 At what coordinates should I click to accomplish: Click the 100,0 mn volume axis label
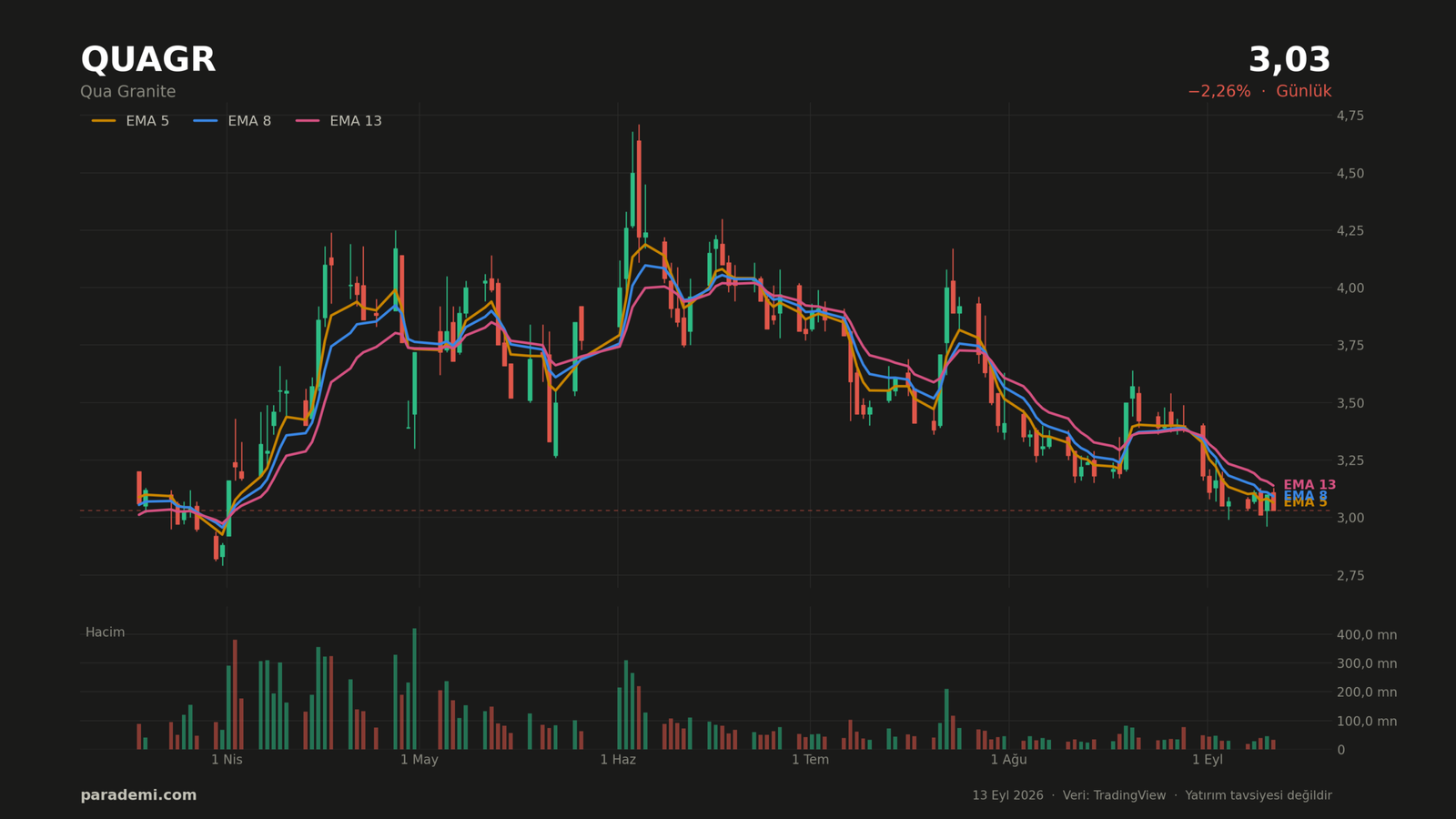click(x=1367, y=722)
